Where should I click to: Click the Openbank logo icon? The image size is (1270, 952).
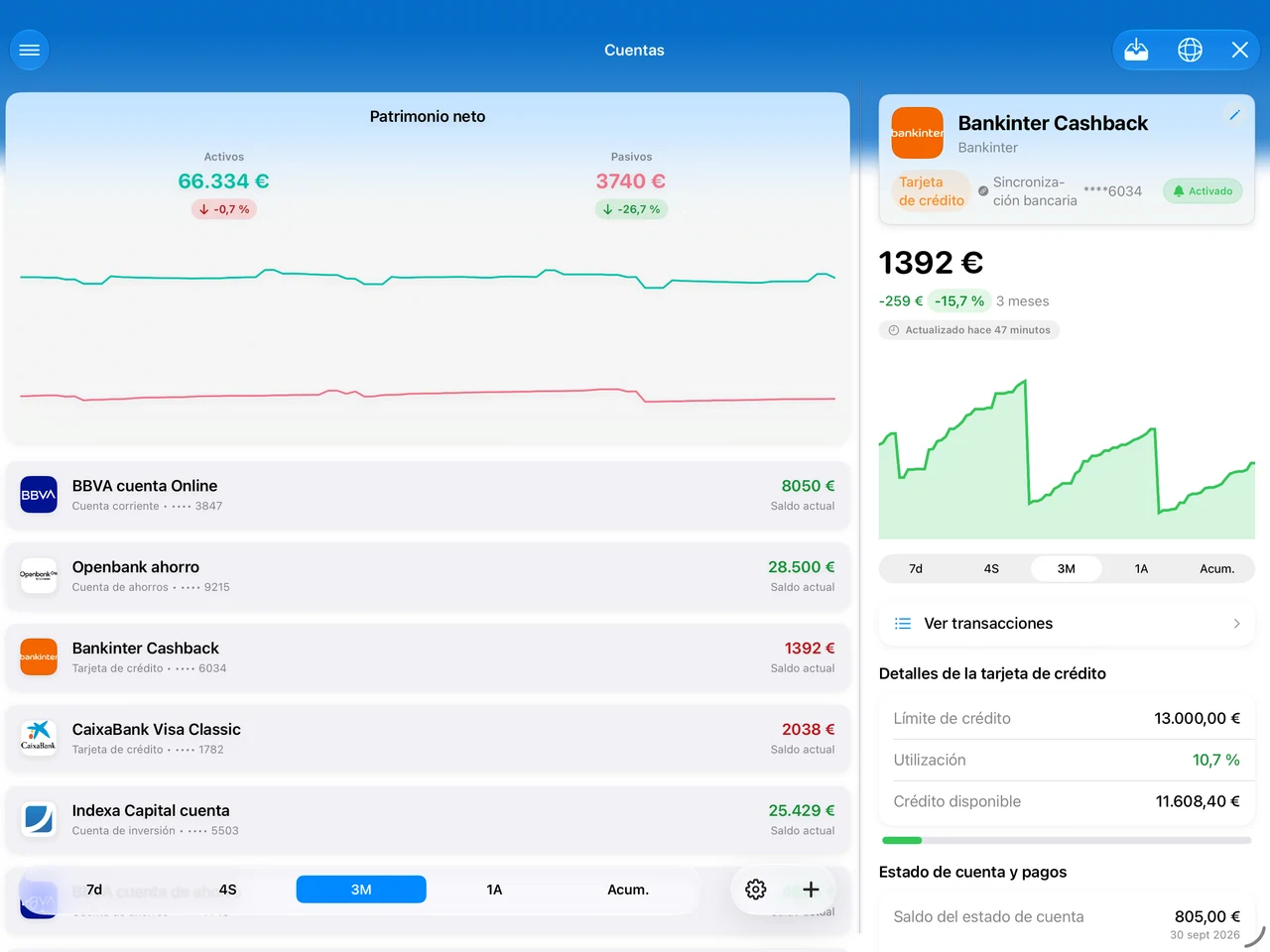pyautogui.click(x=39, y=576)
